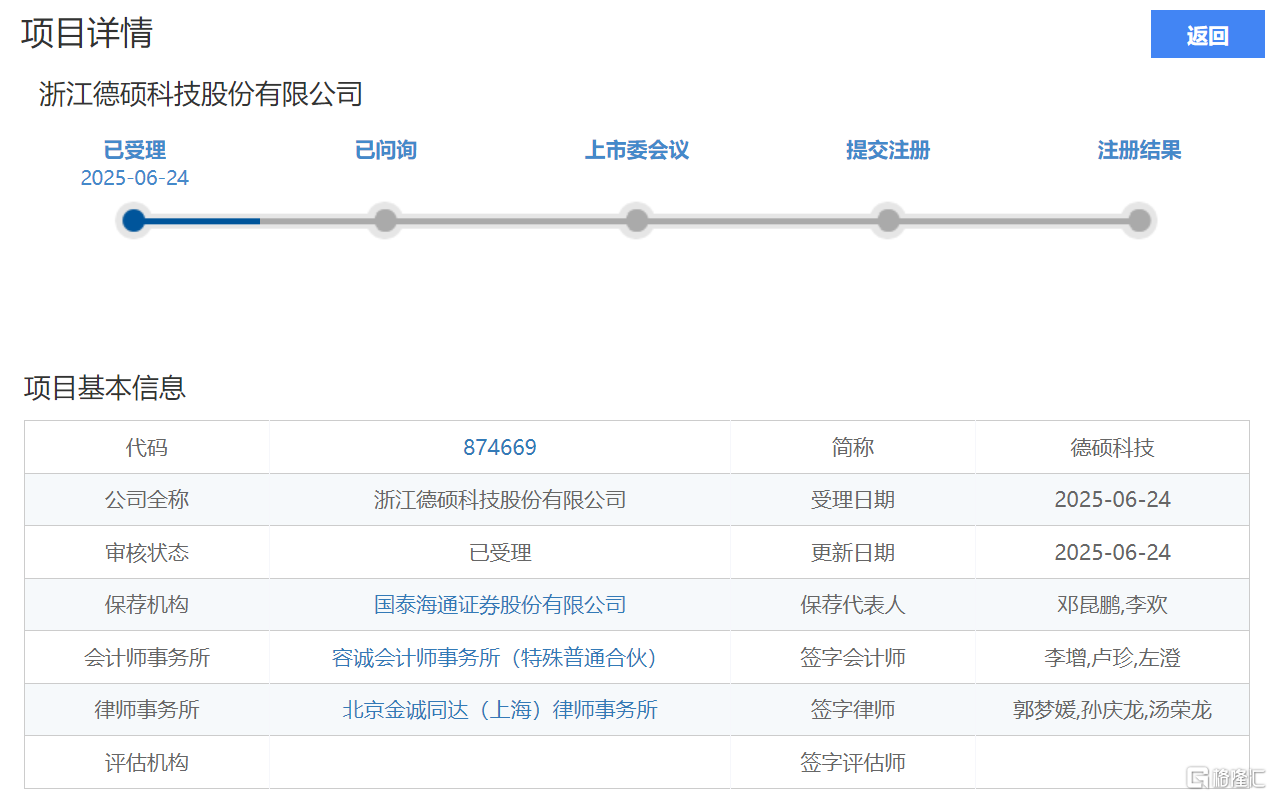Select the 已问询 stage marker dot

(385, 220)
